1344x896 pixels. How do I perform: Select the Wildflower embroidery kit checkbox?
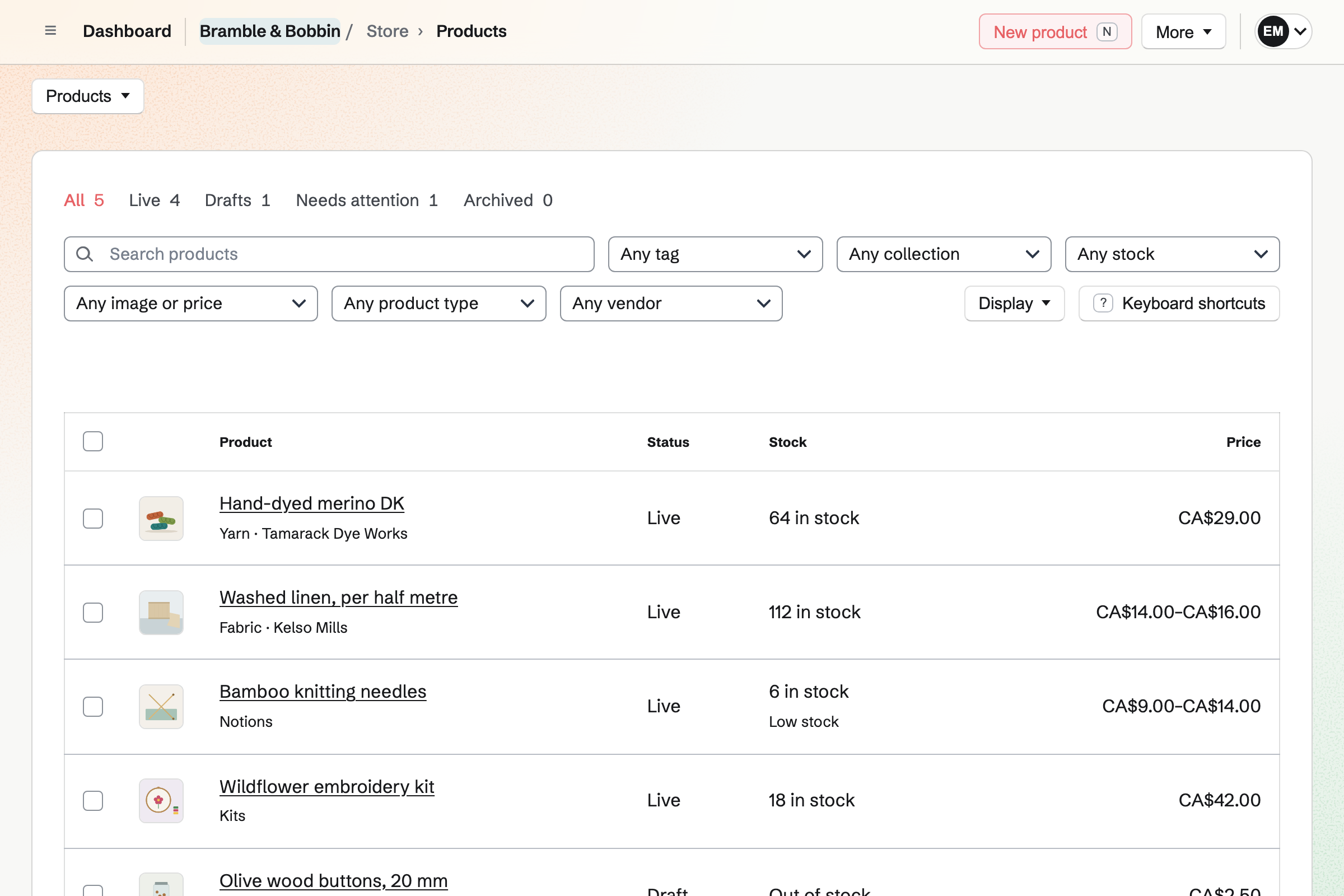click(92, 801)
